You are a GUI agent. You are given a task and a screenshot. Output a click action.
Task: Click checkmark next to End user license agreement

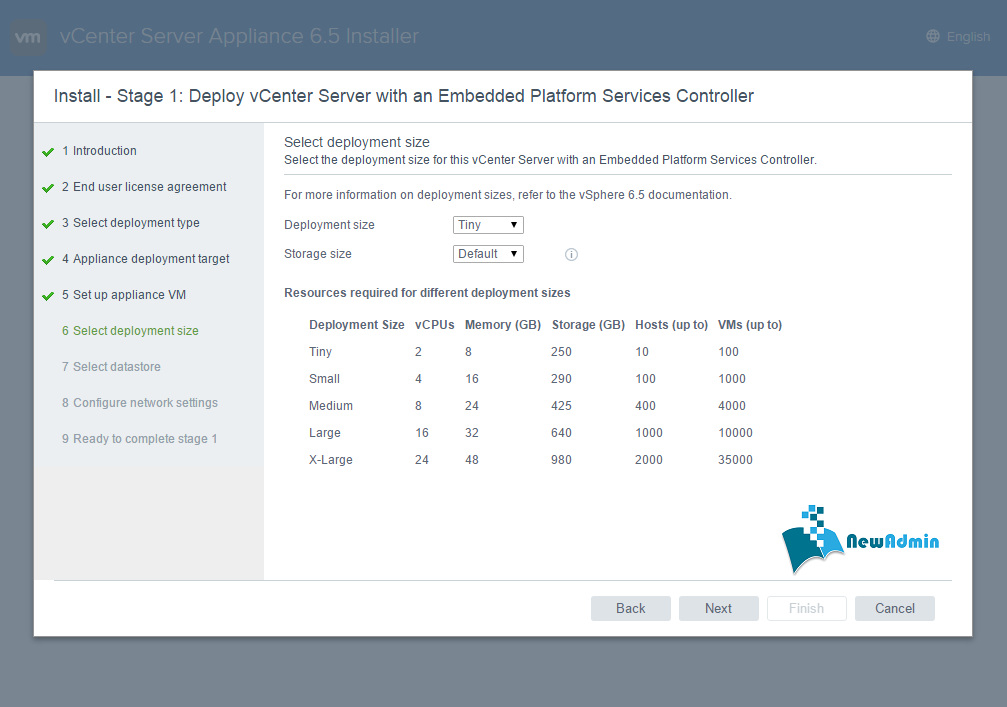(x=48, y=188)
